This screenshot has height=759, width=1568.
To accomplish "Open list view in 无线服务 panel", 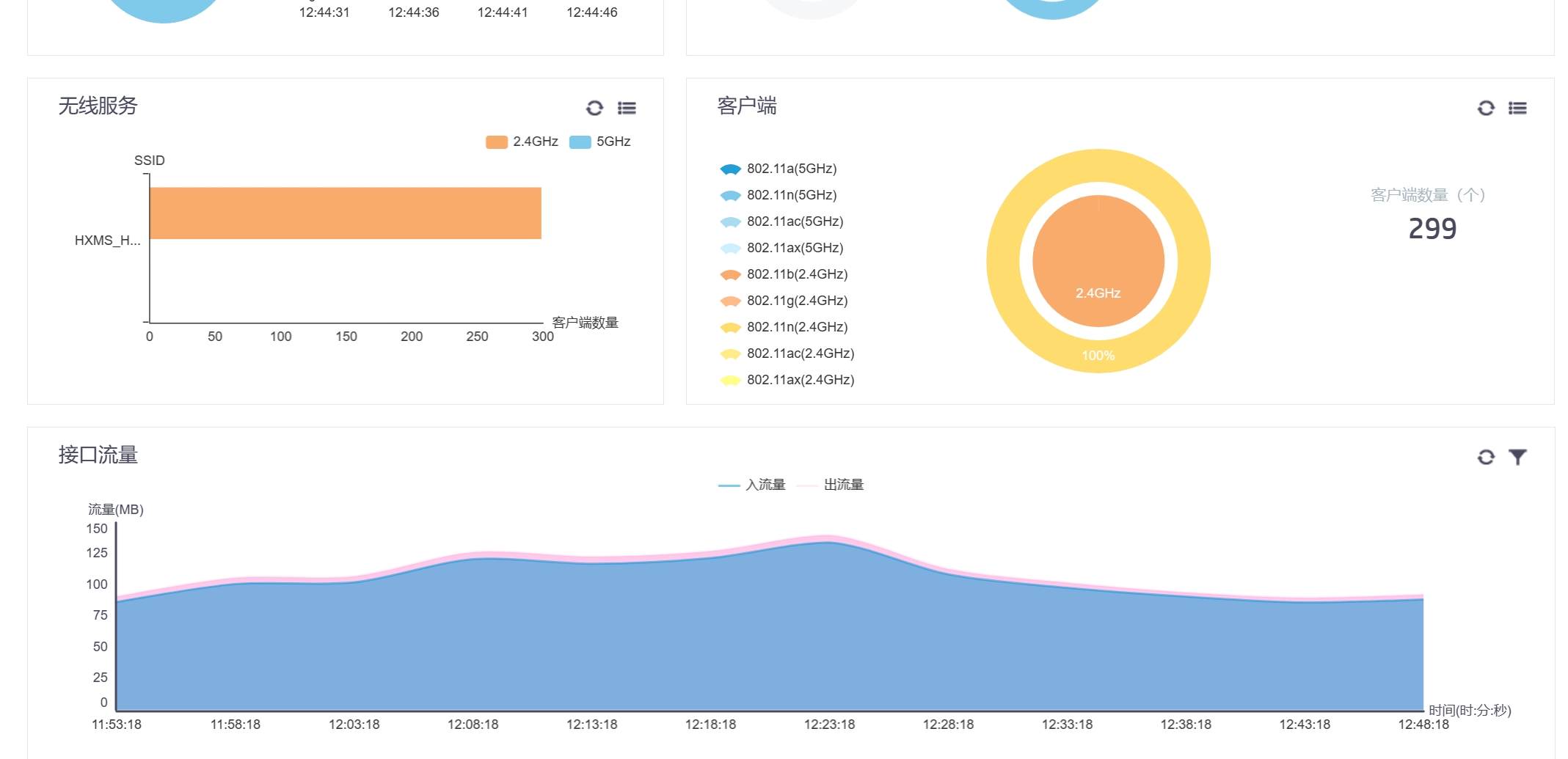I will pos(627,109).
